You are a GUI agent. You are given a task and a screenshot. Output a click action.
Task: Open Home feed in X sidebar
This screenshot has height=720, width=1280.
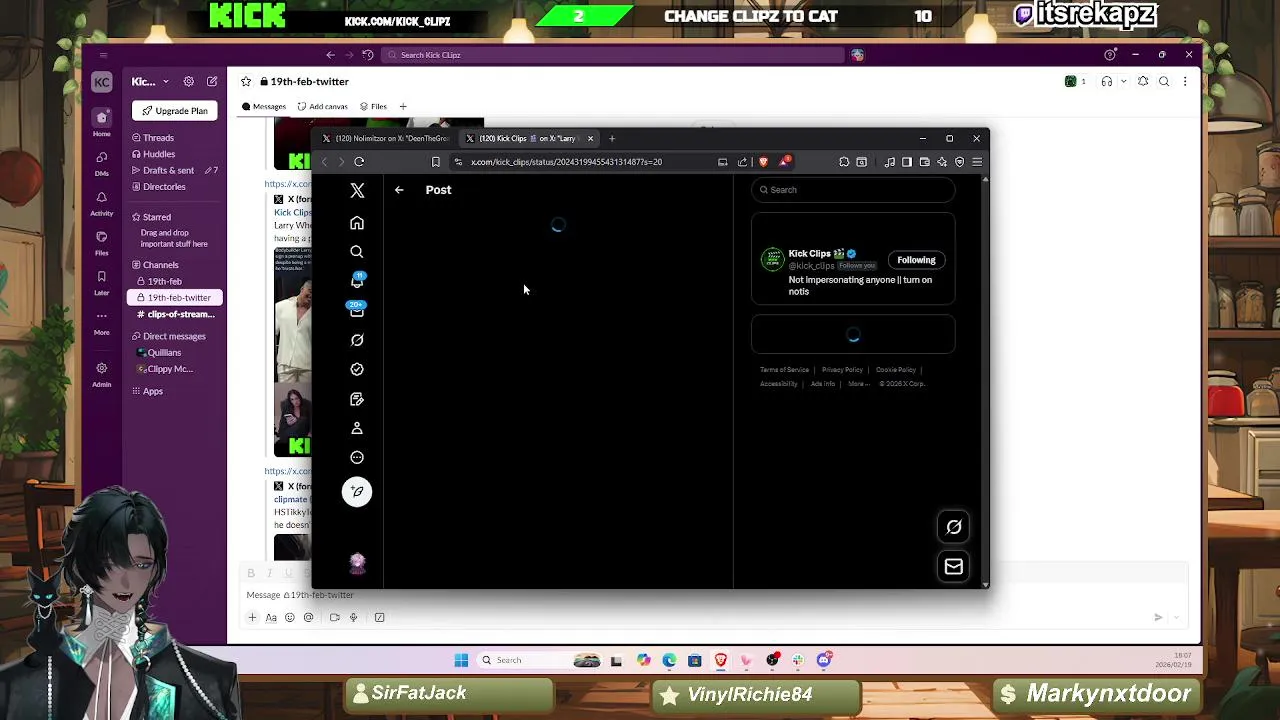coord(357,223)
